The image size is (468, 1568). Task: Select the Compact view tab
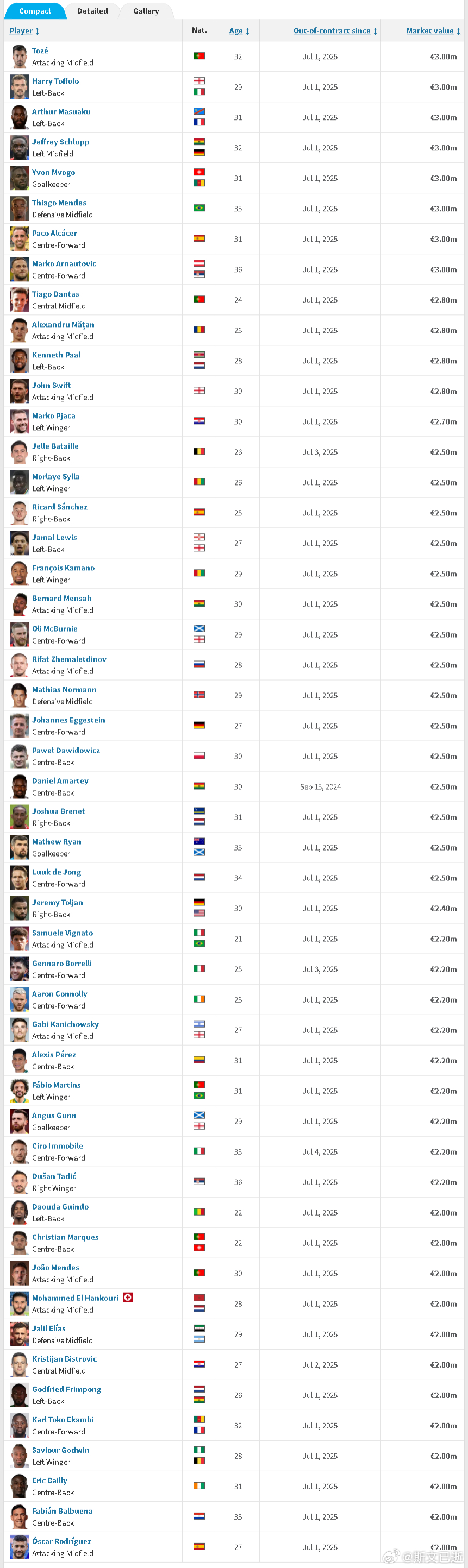[35, 11]
